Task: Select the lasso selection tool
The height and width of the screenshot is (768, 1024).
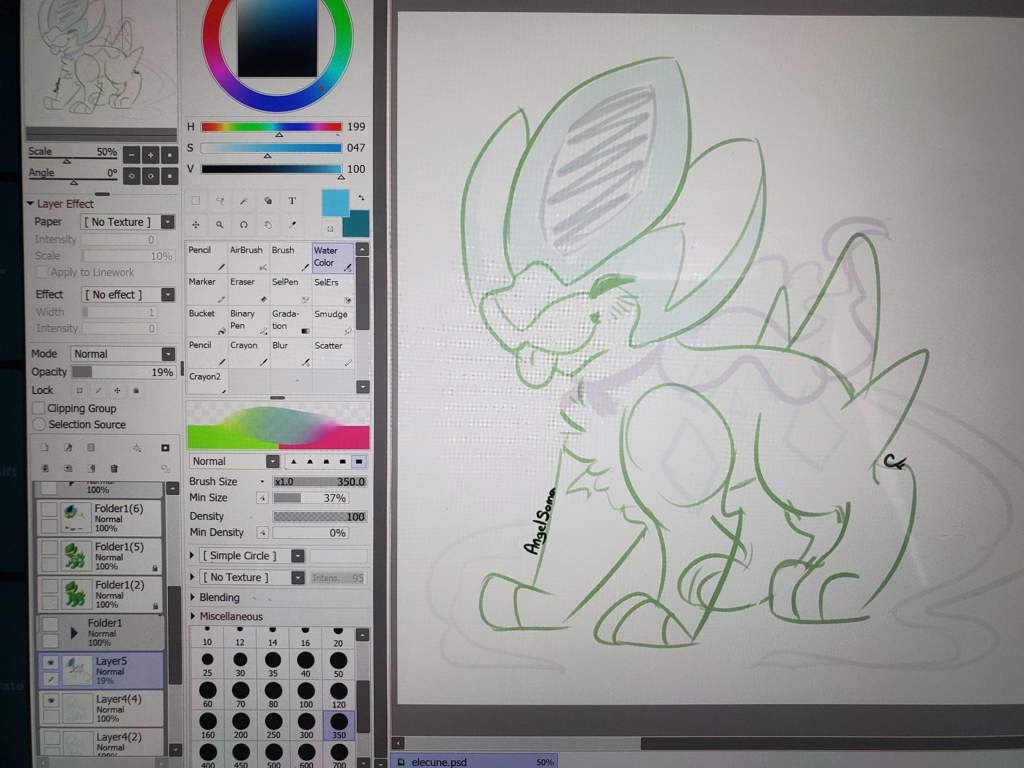Action: pos(220,200)
